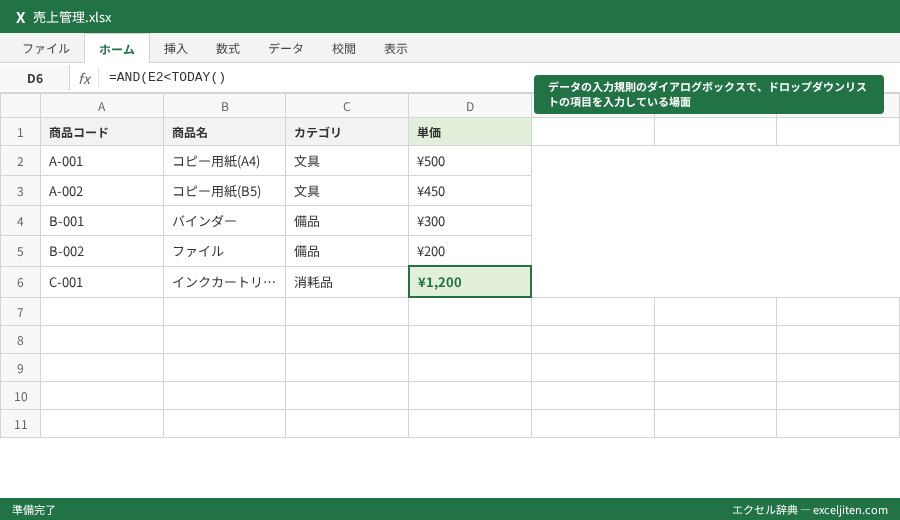900x520 pixels.
Task: Click the 売上管理.xlsx file title
Action: 72,17
